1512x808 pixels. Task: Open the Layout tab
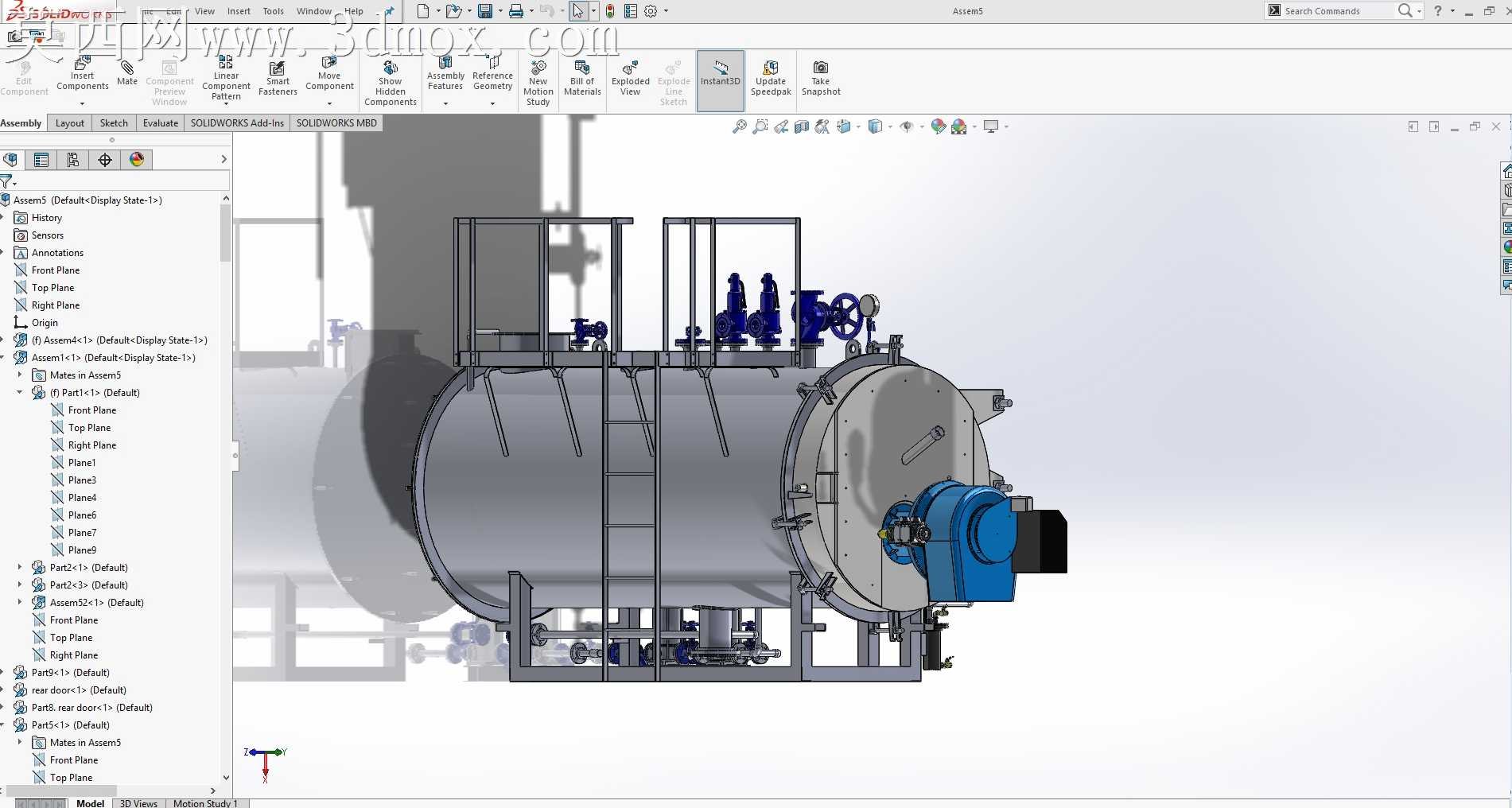coord(70,123)
